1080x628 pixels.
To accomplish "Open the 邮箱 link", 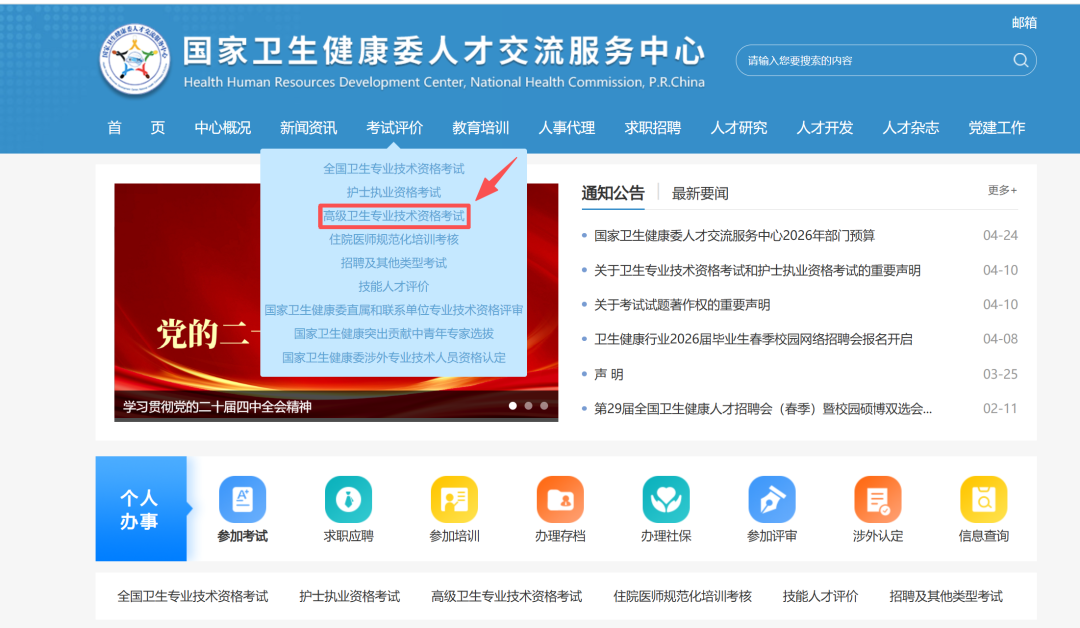I will 1024,23.
